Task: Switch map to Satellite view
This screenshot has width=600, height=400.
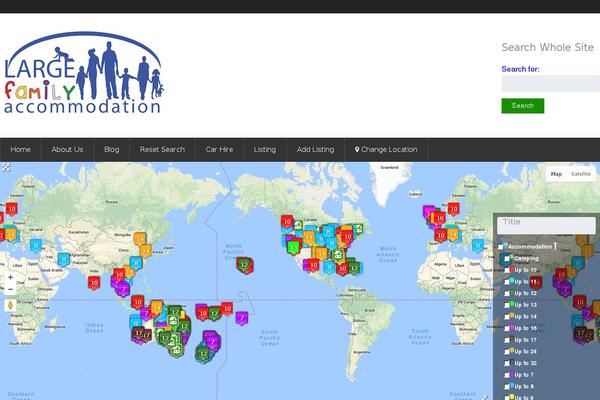Action: (580, 174)
